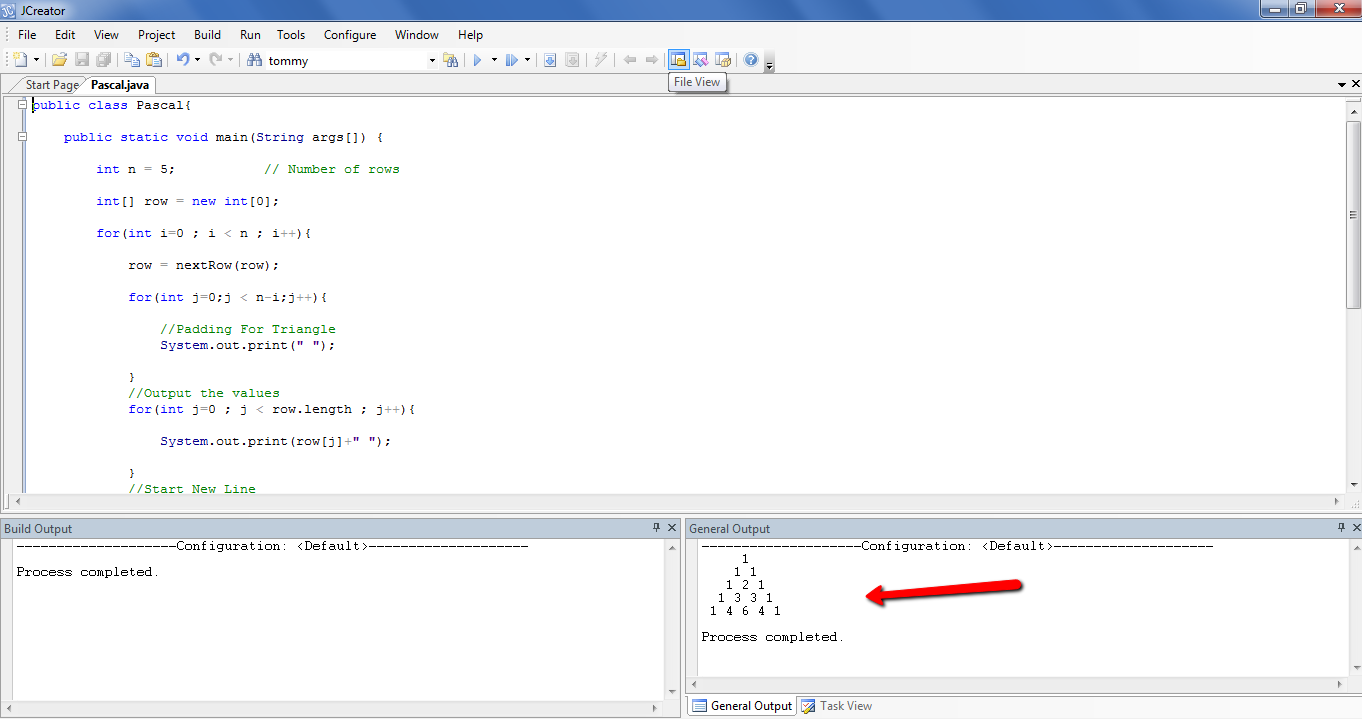Click the 'row = nextRow(row);' code line
This screenshot has height=719, width=1362.
tap(204, 265)
